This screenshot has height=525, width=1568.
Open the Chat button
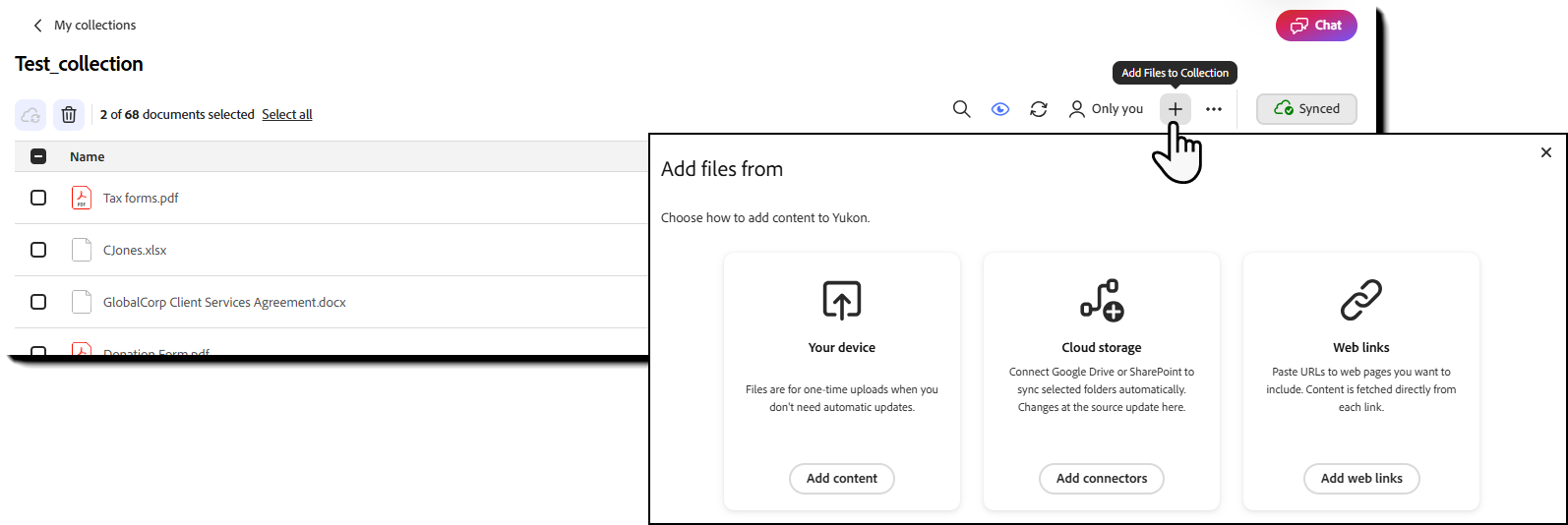pos(1316,26)
